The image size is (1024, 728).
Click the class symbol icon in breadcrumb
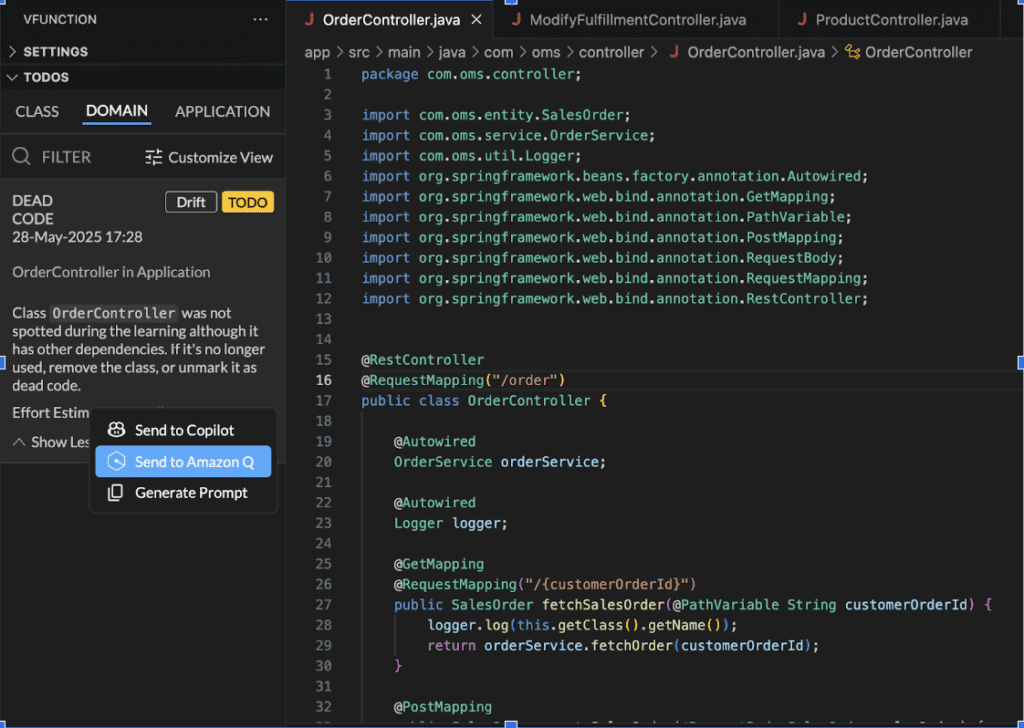pos(852,52)
